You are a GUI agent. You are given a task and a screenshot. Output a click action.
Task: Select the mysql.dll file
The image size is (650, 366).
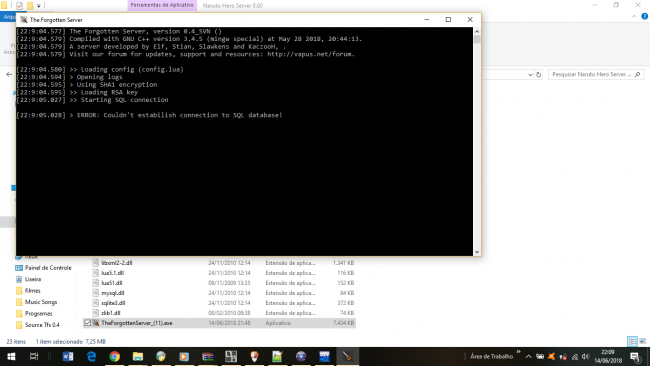pyautogui.click(x=113, y=293)
